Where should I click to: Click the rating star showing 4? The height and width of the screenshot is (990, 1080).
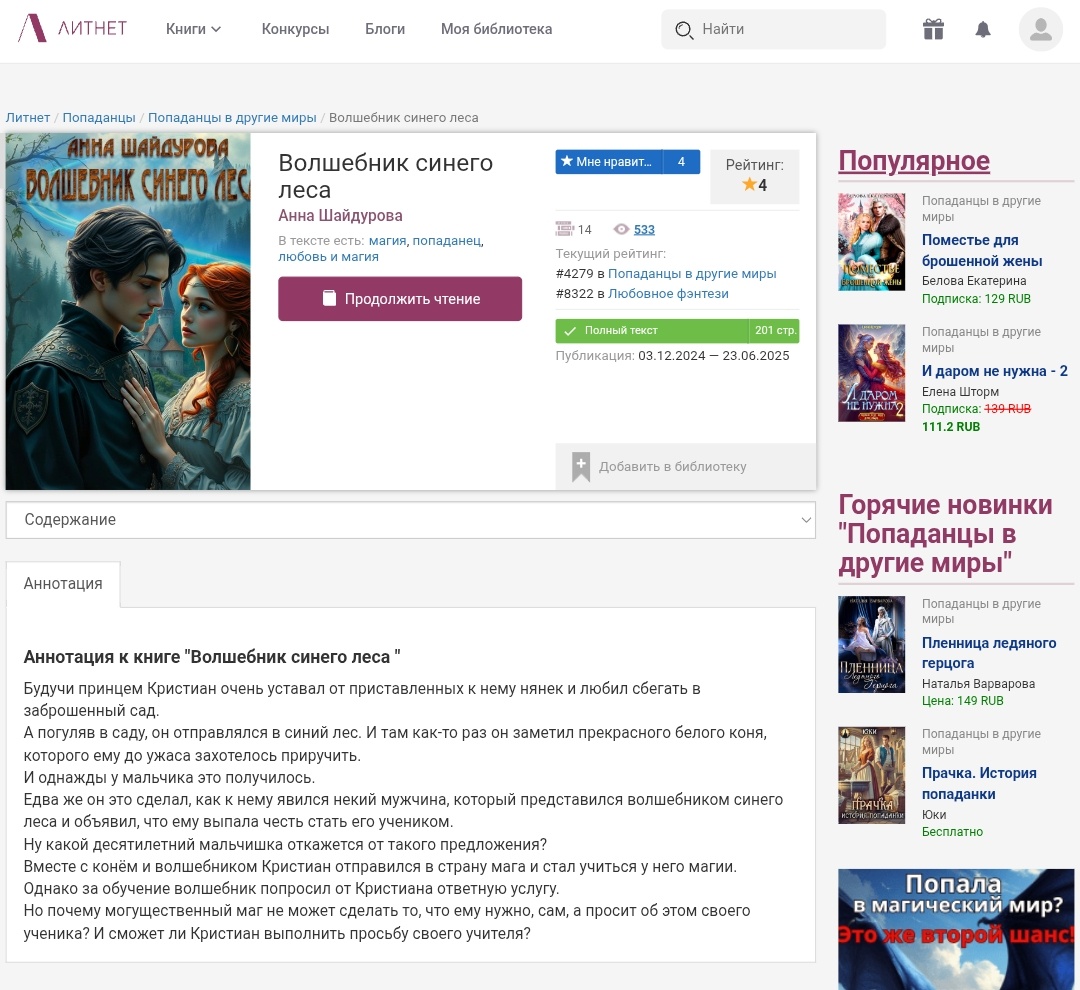pos(749,184)
